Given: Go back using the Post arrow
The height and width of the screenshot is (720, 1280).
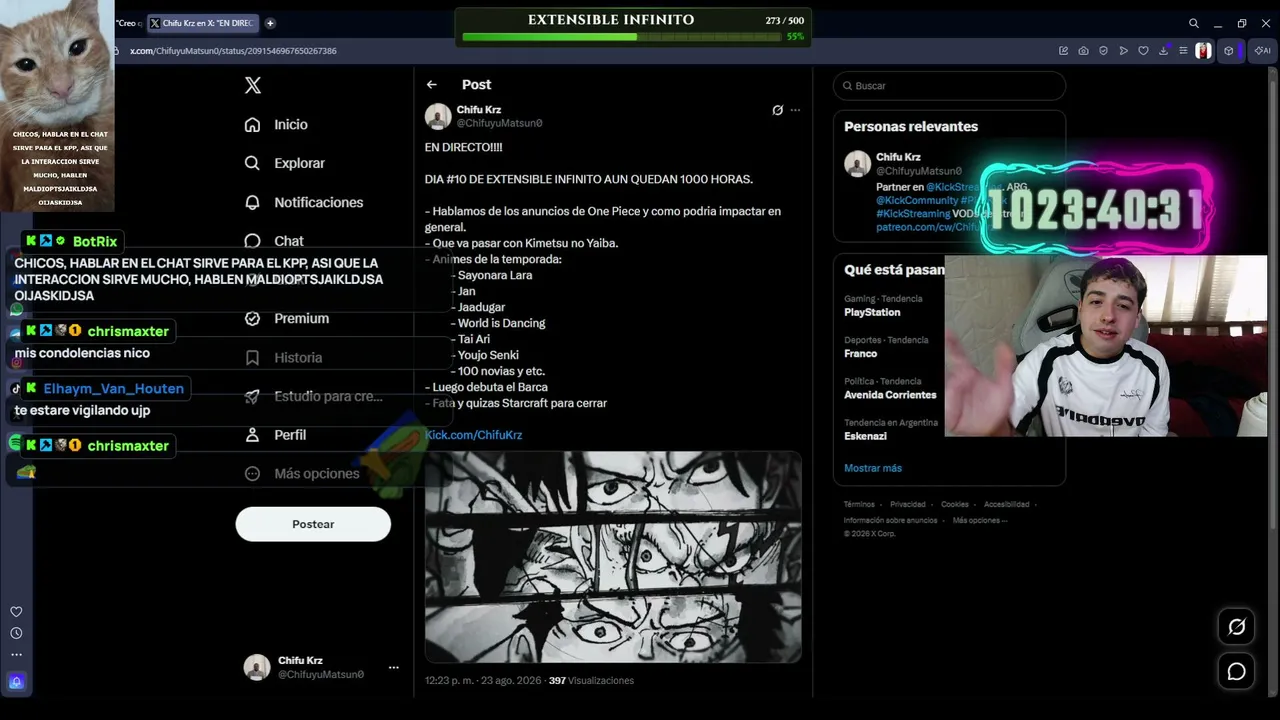Looking at the screenshot, I should point(431,85).
